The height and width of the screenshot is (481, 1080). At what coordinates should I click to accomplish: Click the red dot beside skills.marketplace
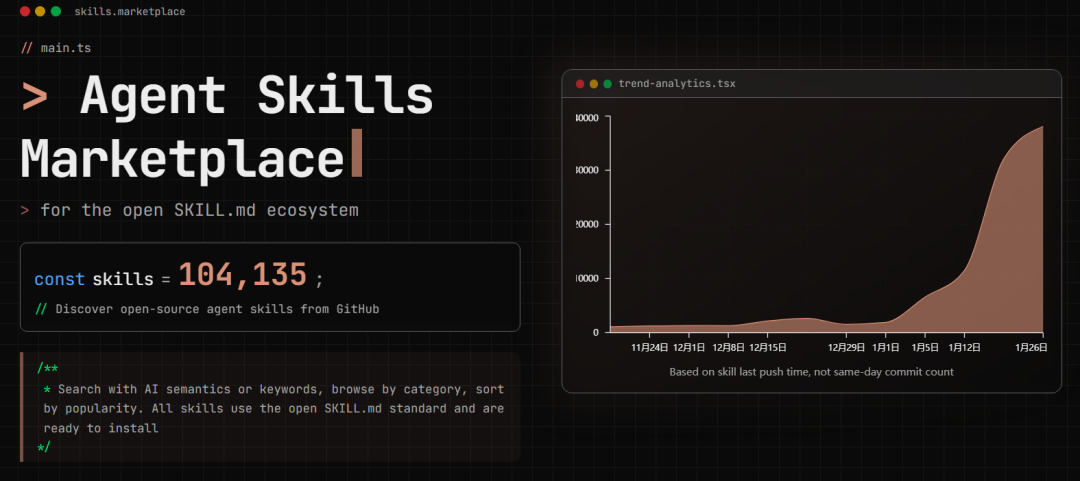coord(24,11)
